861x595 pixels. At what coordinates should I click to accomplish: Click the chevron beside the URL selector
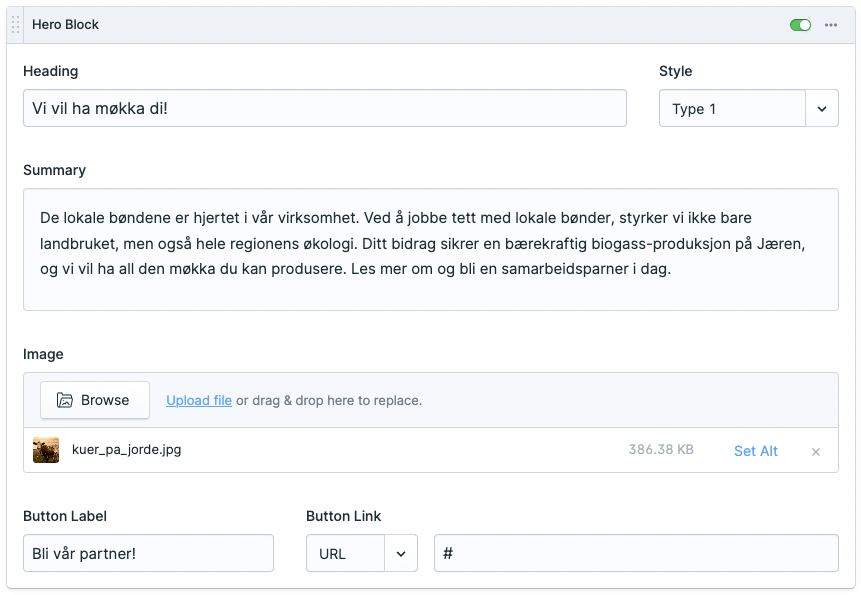(401, 553)
